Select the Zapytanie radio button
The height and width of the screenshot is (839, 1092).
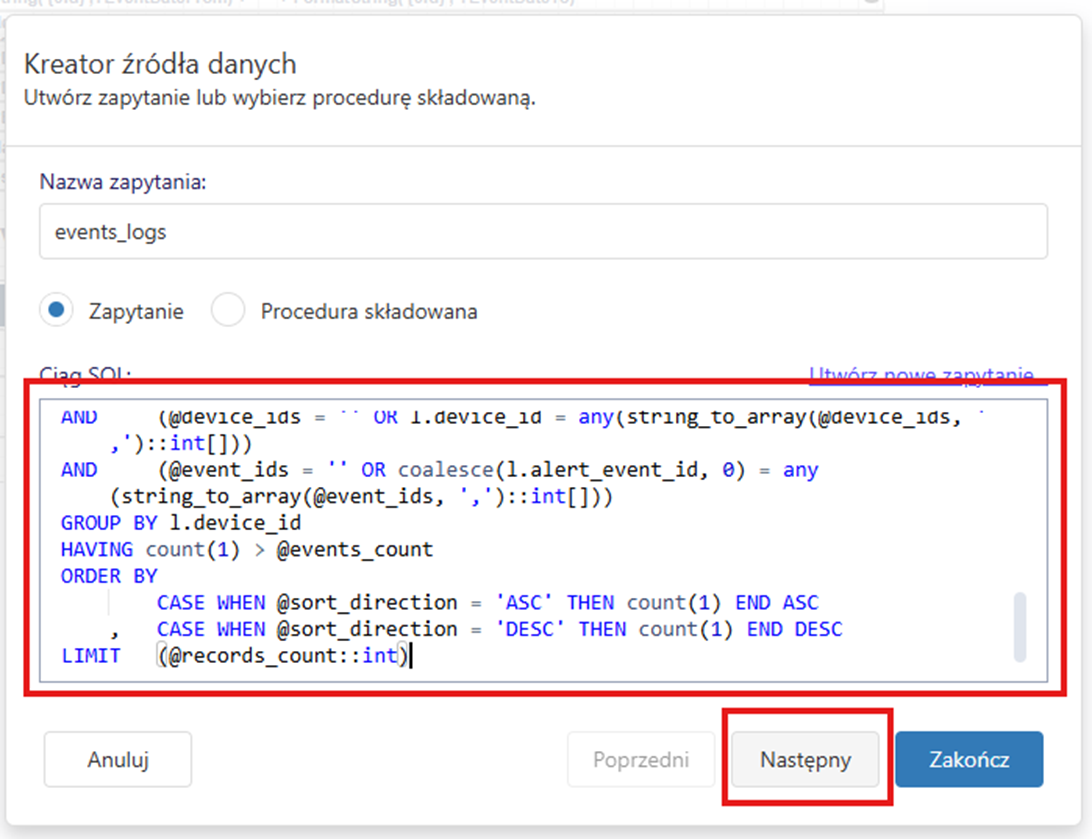(x=57, y=311)
